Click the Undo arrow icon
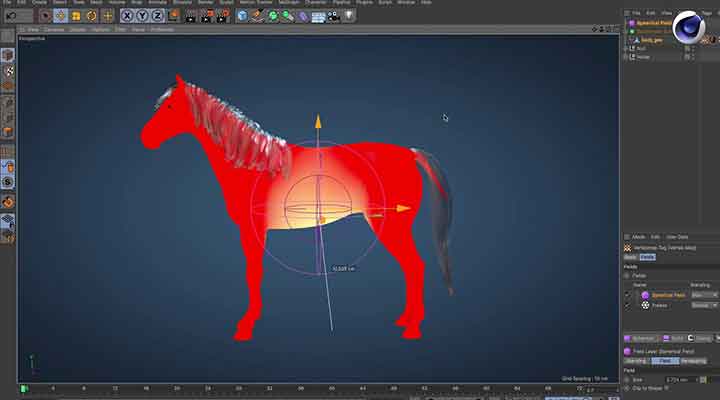Image resolution: width=720 pixels, height=400 pixels. pos(10,16)
